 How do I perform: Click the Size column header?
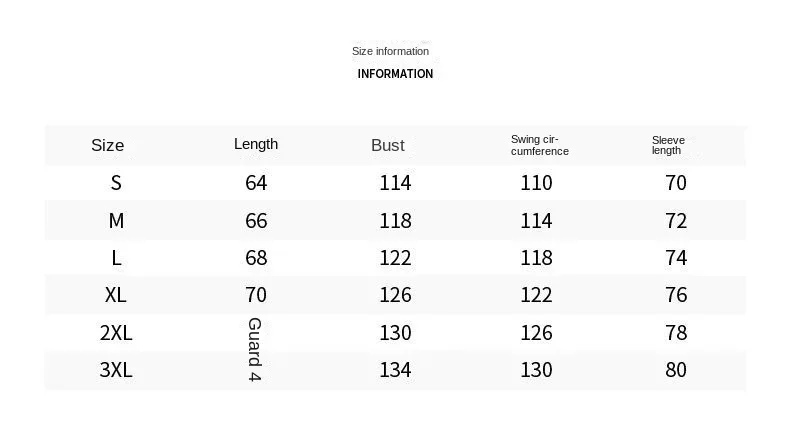tap(107, 145)
